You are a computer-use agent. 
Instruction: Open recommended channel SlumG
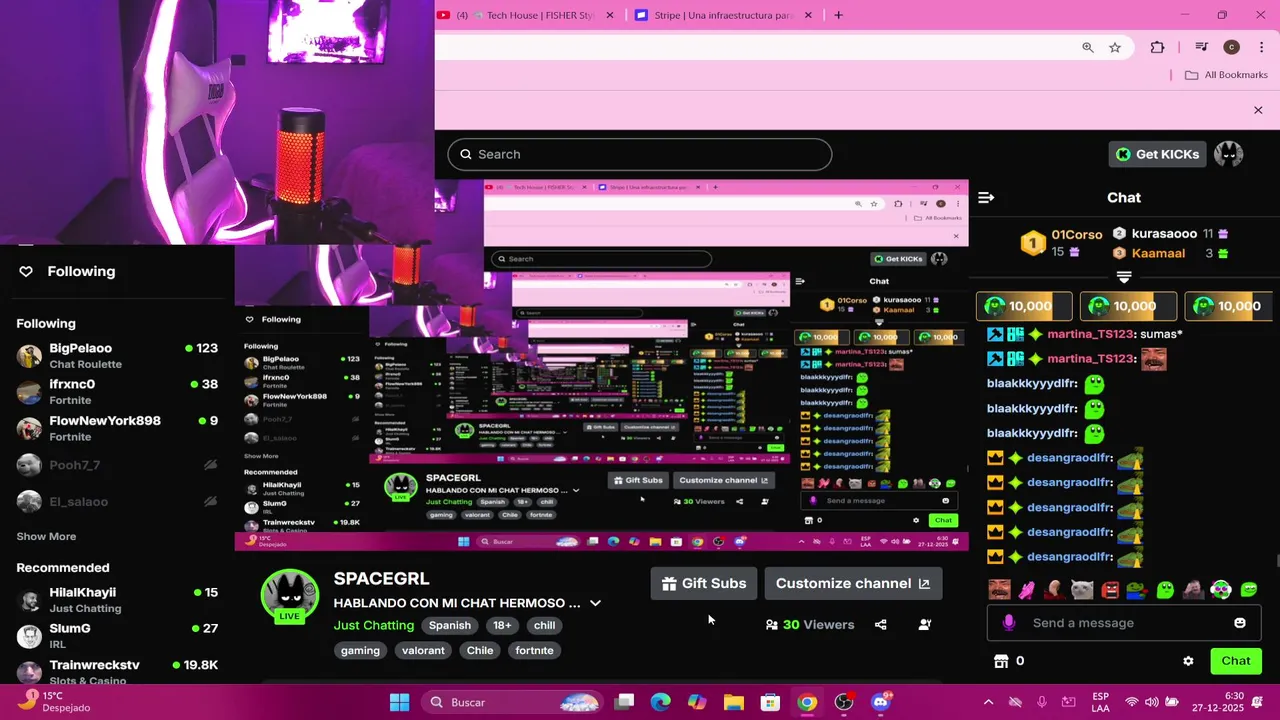tap(117, 636)
